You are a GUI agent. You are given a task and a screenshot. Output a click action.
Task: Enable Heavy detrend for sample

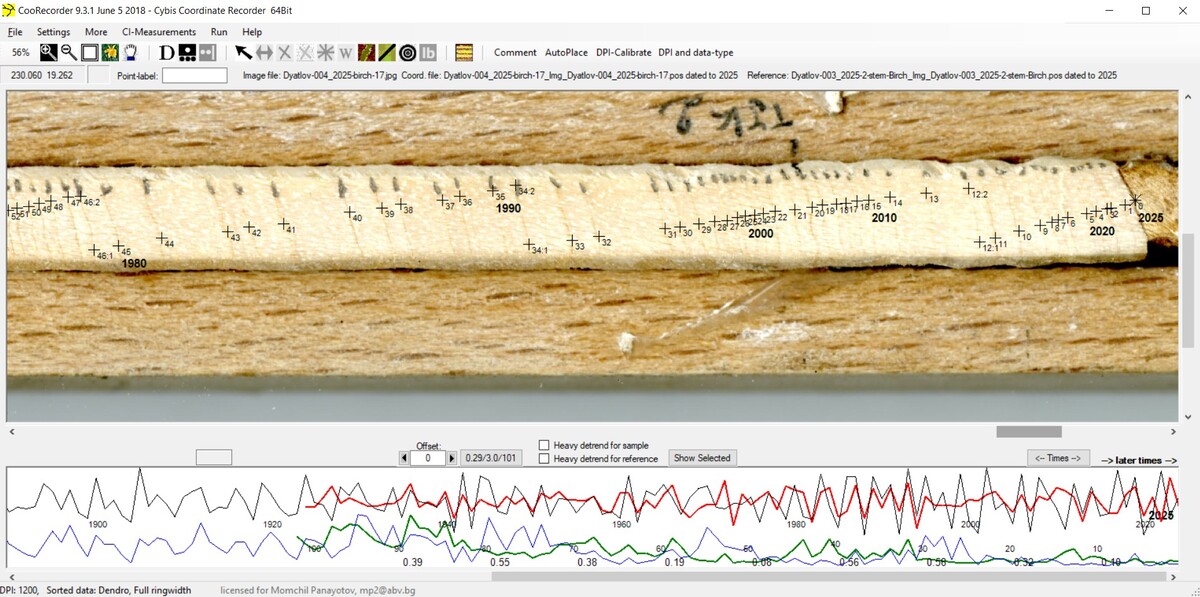tap(544, 445)
